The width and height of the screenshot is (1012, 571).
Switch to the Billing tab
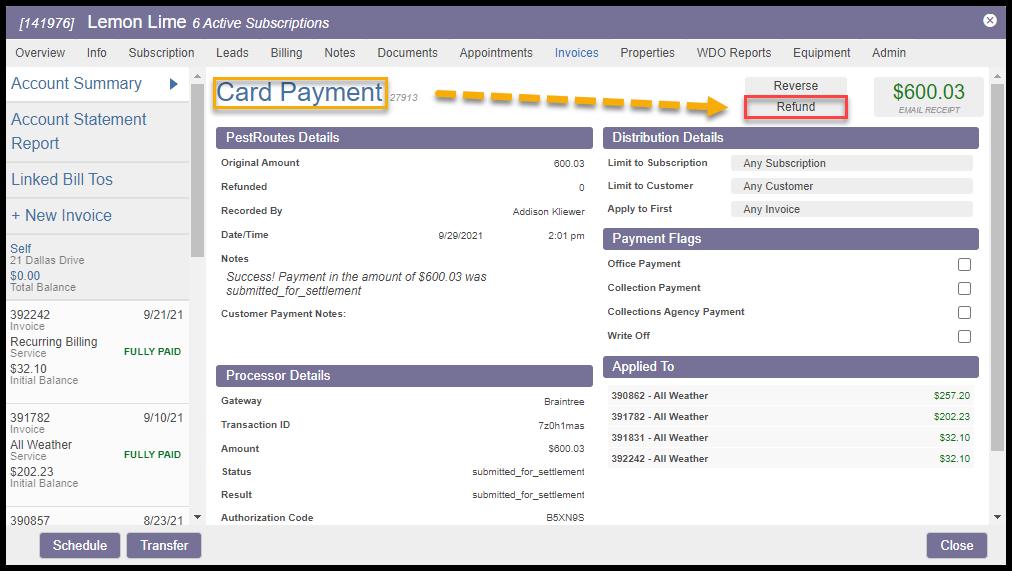tap(286, 53)
